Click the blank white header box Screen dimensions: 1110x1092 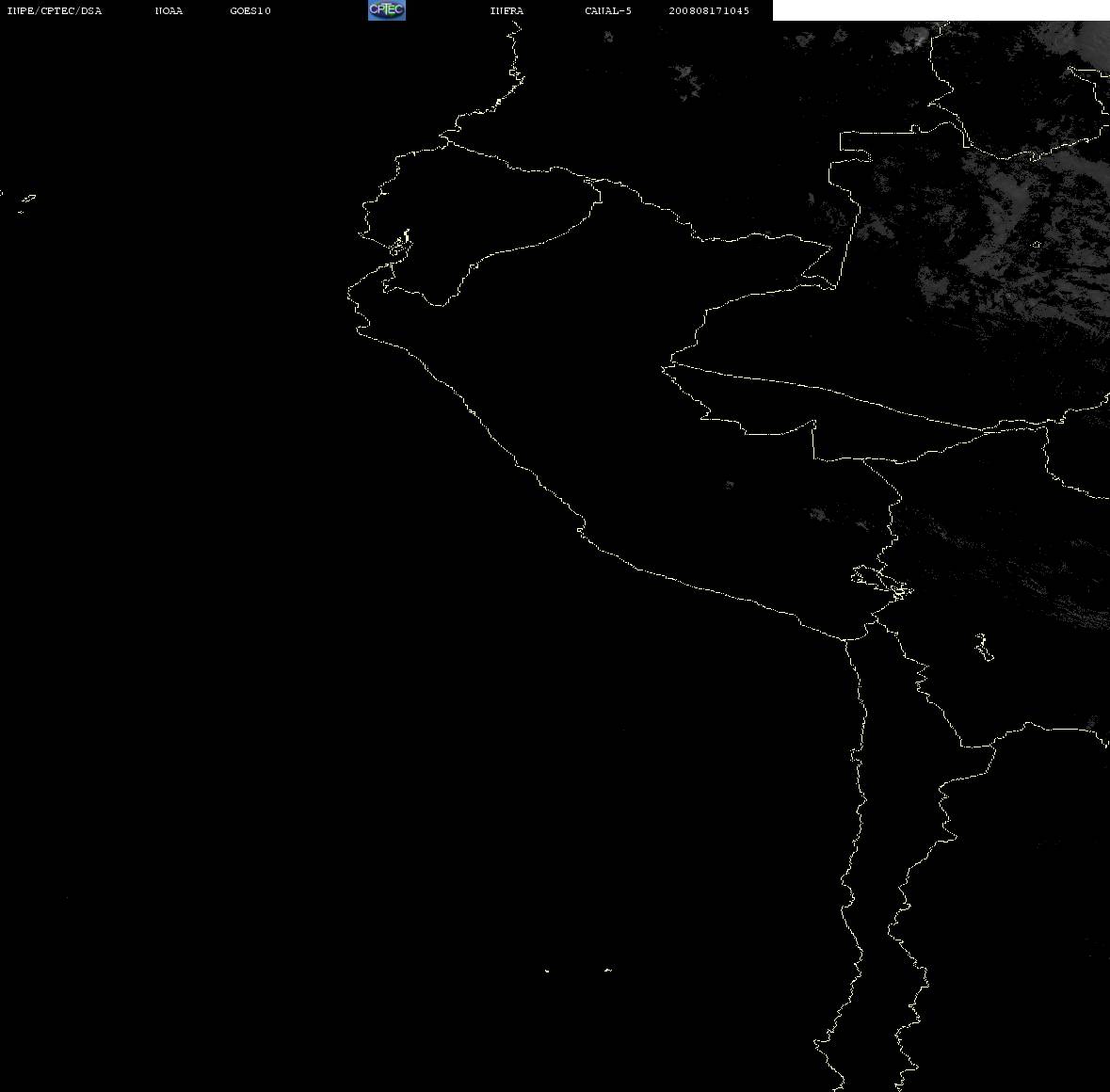(941, 10)
